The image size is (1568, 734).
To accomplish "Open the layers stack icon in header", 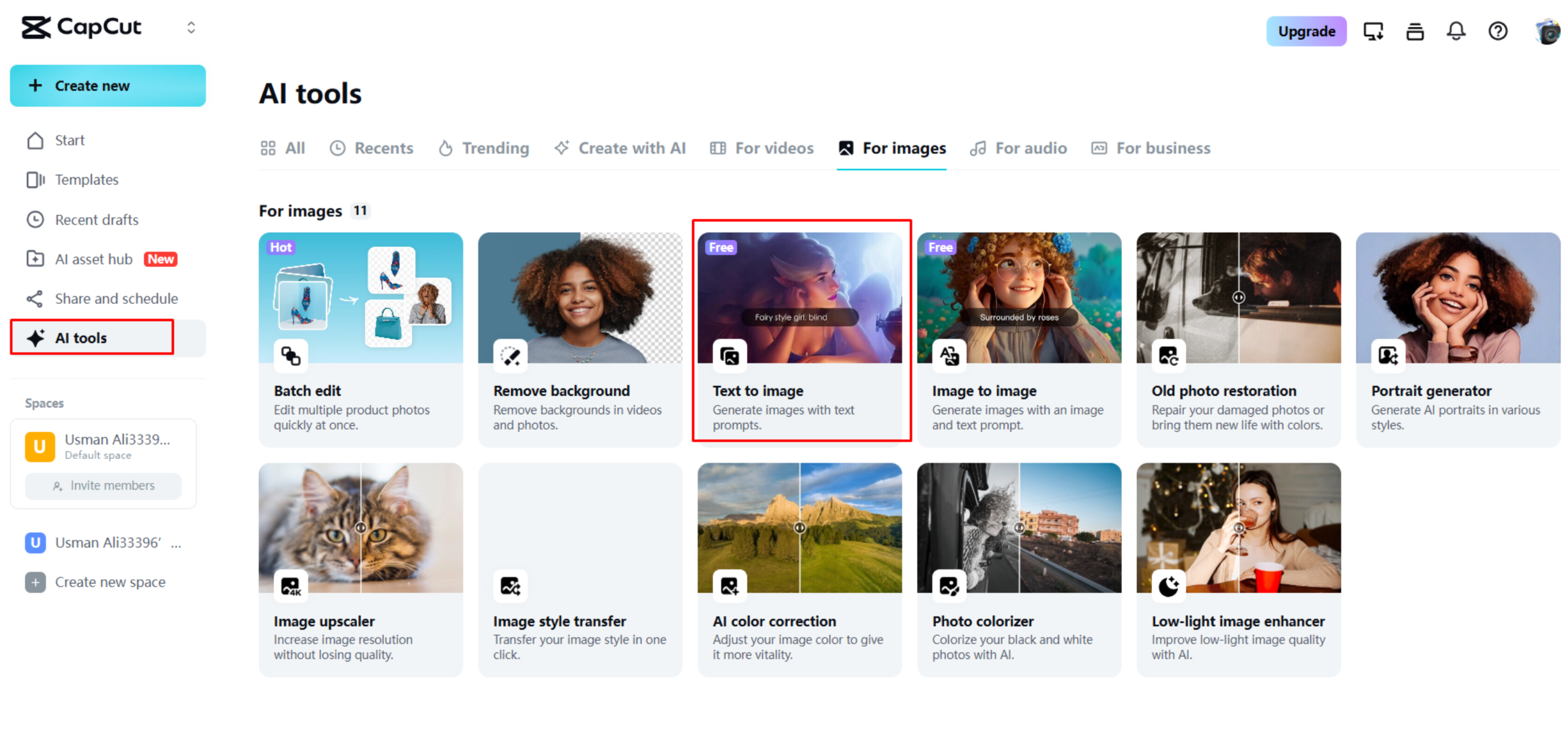I will pos(1414,31).
